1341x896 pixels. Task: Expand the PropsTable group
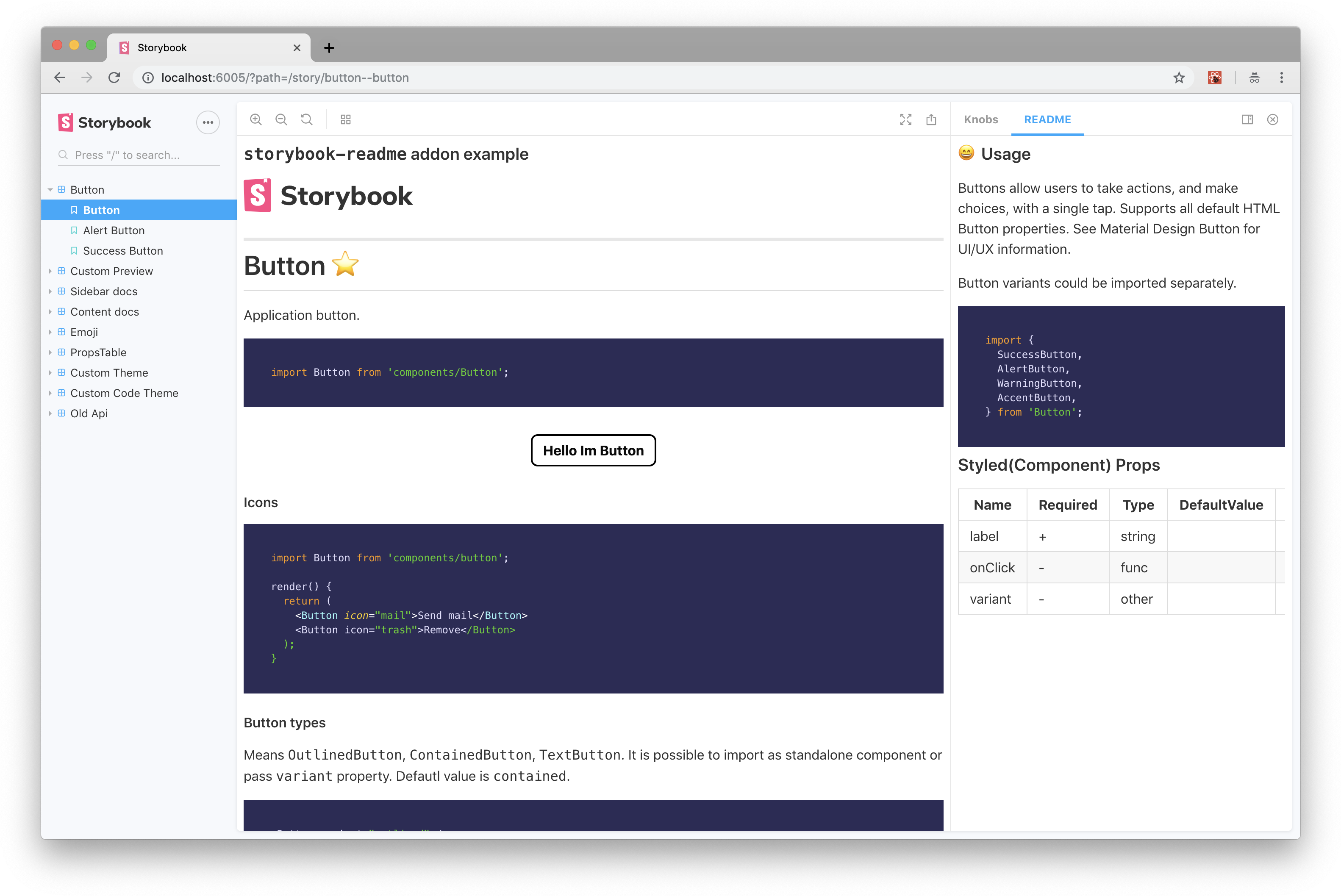point(50,352)
